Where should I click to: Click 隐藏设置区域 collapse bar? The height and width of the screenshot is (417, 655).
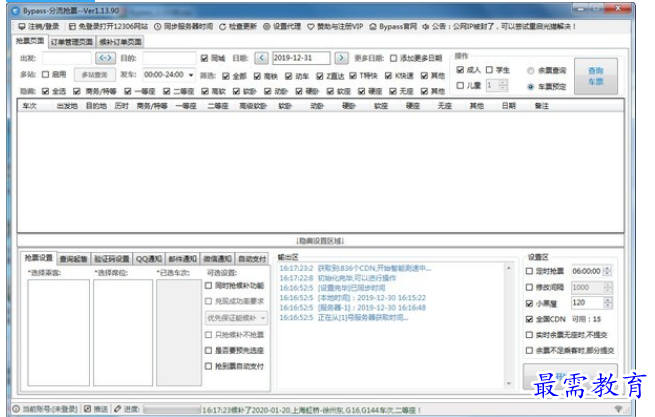320,241
